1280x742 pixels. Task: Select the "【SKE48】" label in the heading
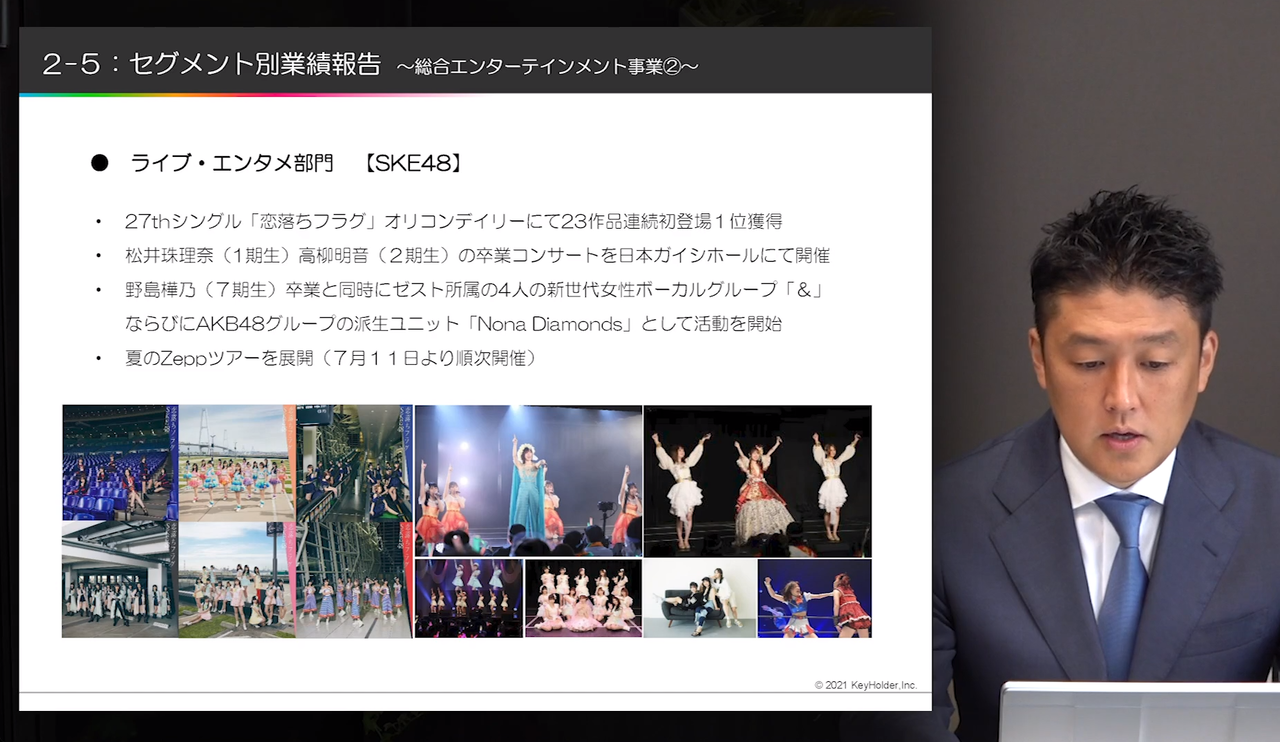coord(412,163)
